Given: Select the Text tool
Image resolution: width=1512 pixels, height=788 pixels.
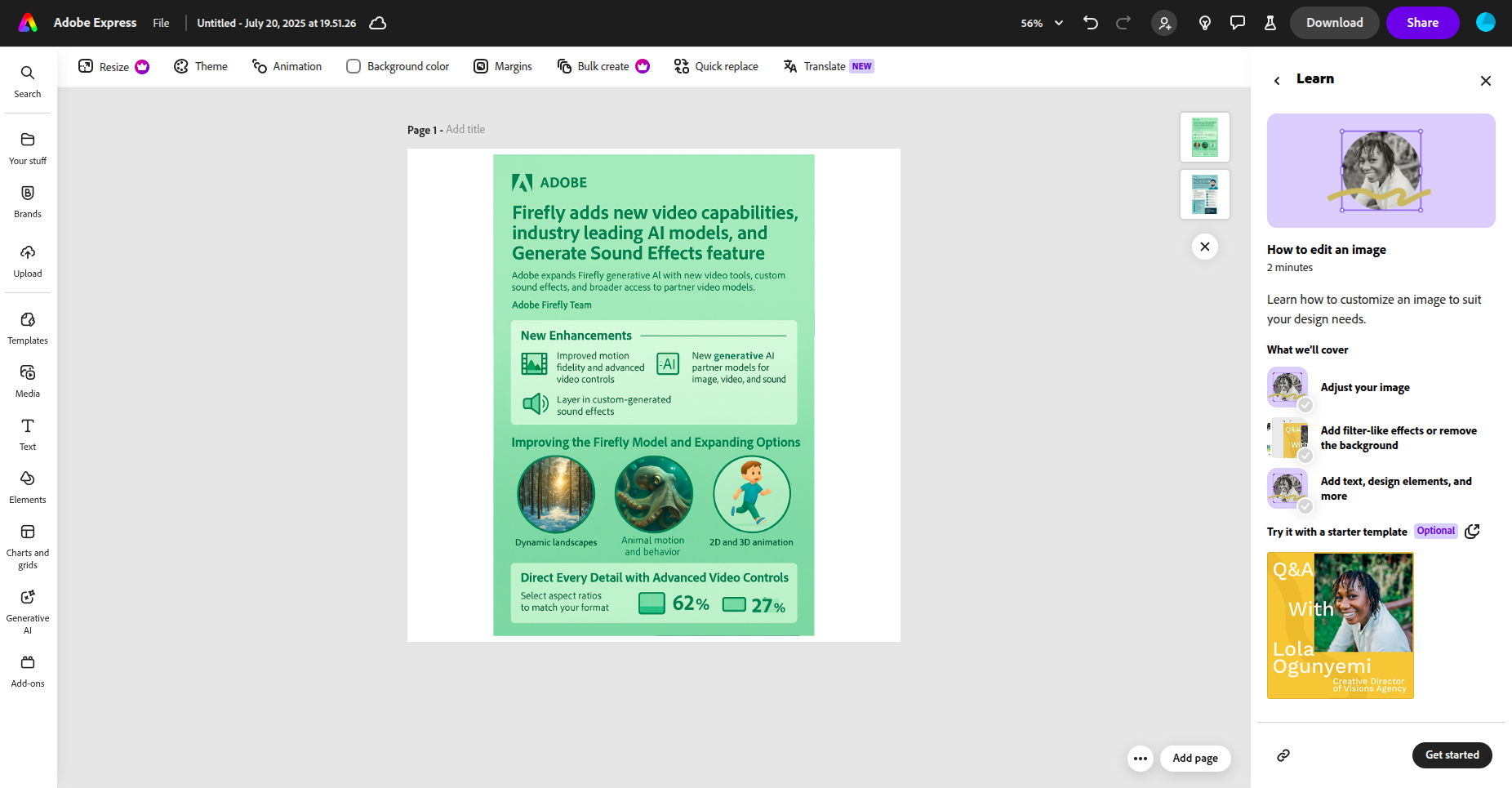Looking at the screenshot, I should (x=28, y=434).
